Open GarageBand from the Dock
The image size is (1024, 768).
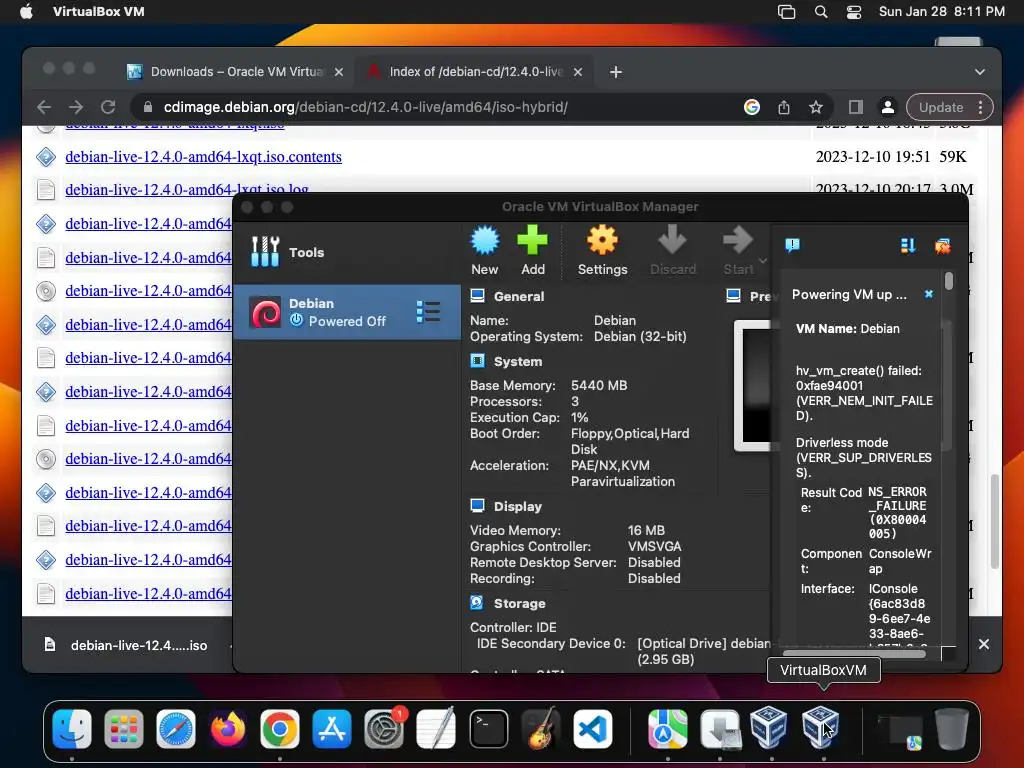541,729
